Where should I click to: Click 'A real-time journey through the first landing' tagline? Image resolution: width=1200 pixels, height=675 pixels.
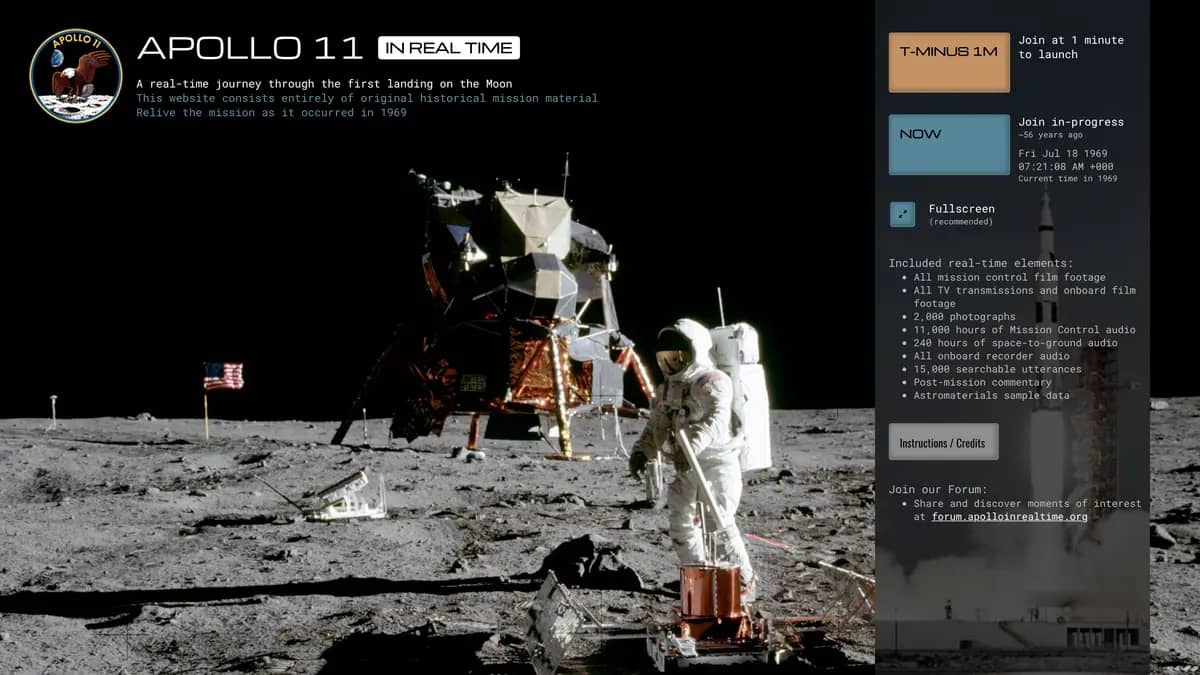pos(325,84)
